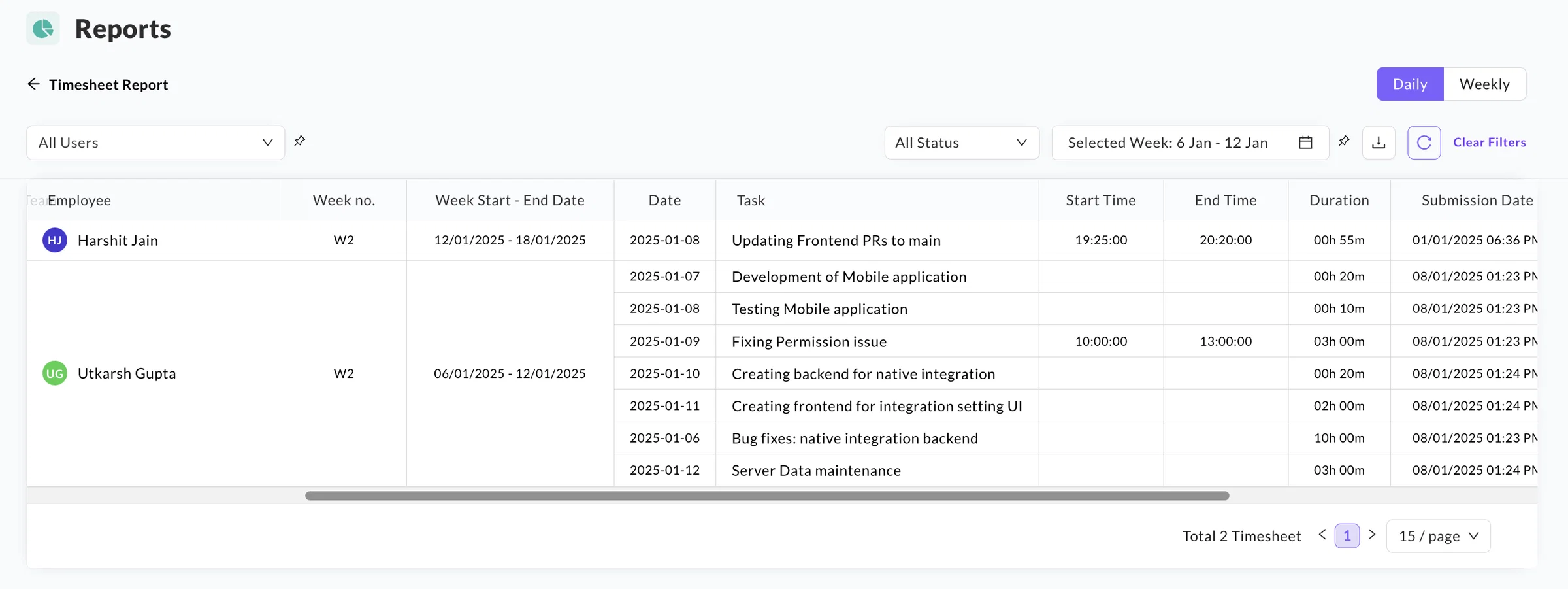Click the Updating Frontend PRs to main task
1568x589 pixels.
click(836, 241)
